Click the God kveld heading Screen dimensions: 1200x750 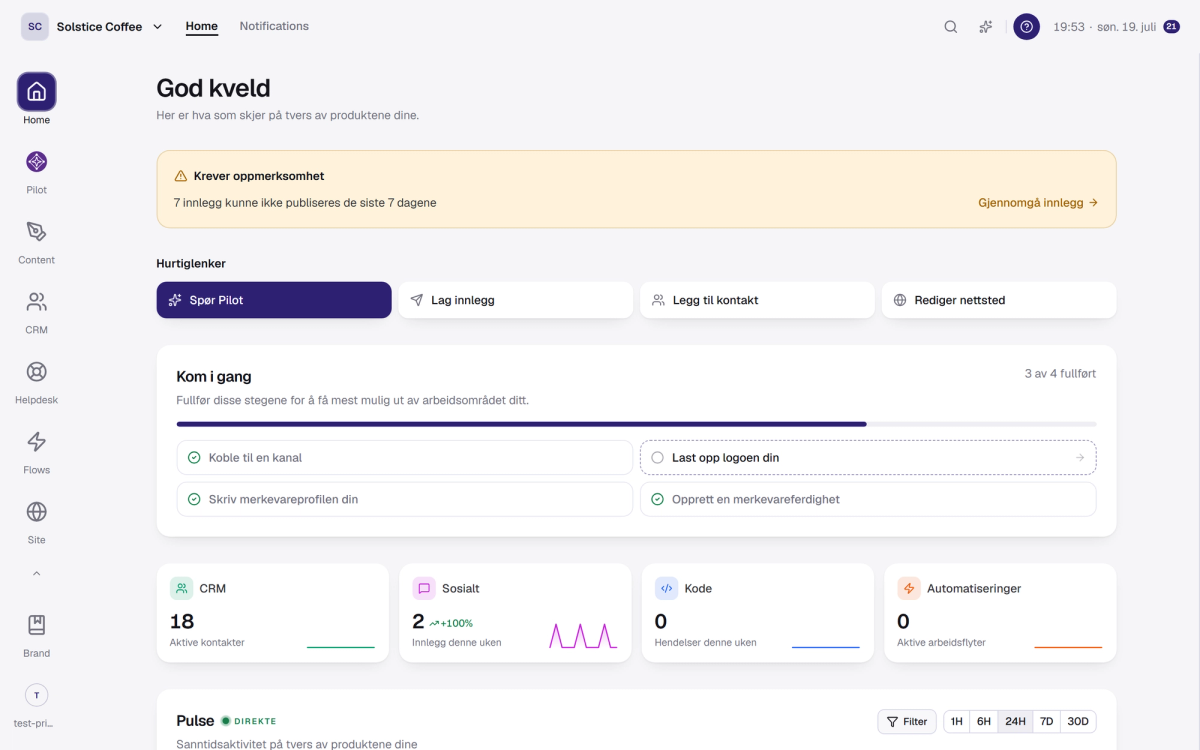point(214,89)
